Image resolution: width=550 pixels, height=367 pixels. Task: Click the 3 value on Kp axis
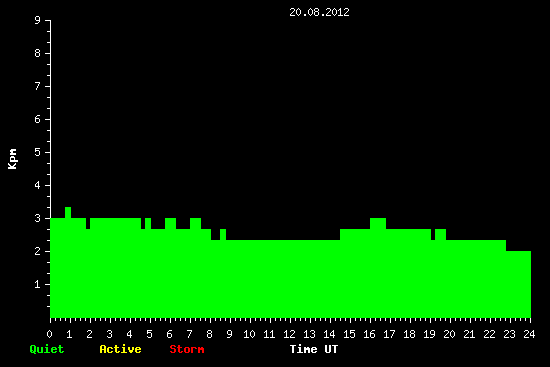pyautogui.click(x=38, y=218)
